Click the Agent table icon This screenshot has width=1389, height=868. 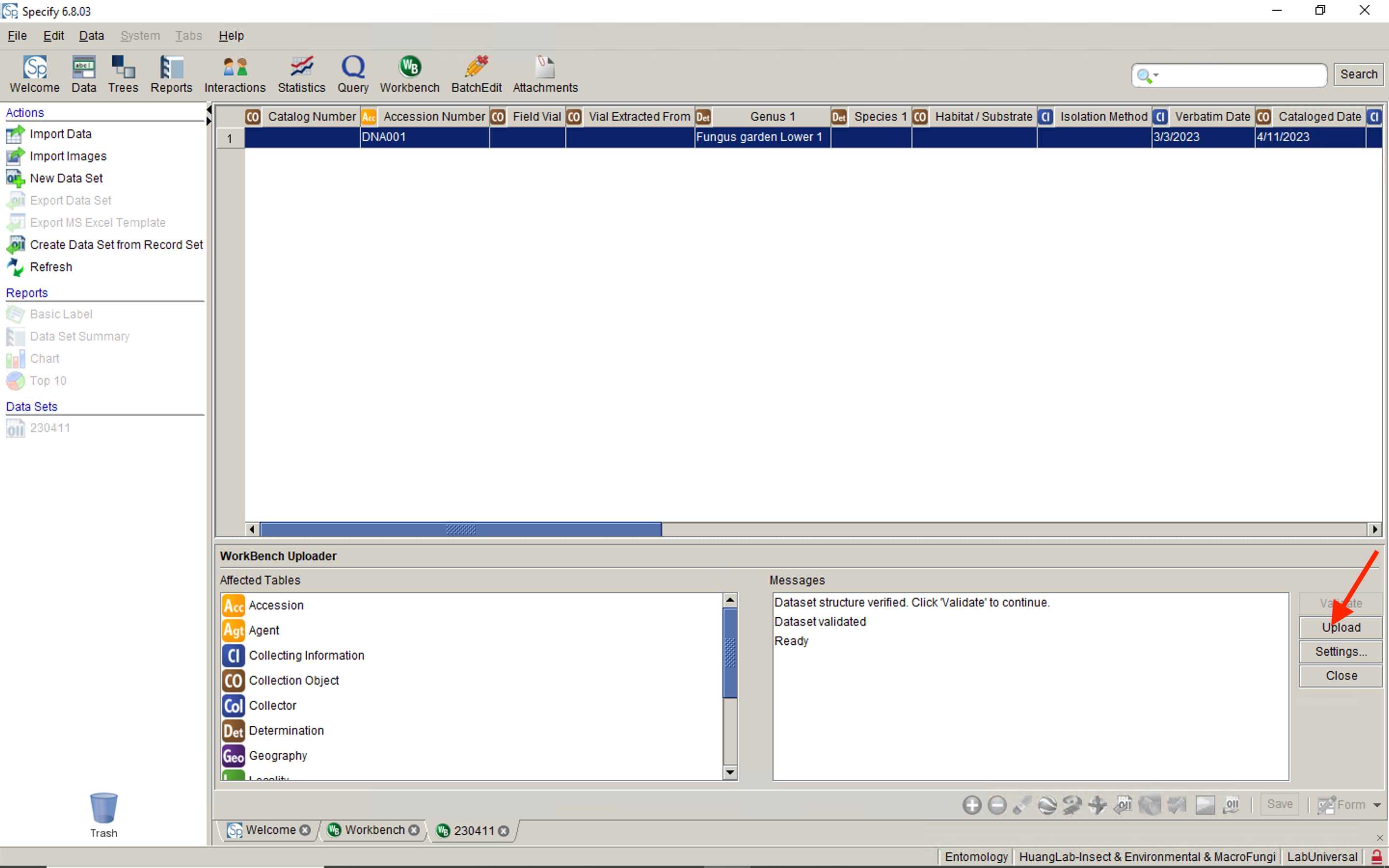(x=233, y=630)
